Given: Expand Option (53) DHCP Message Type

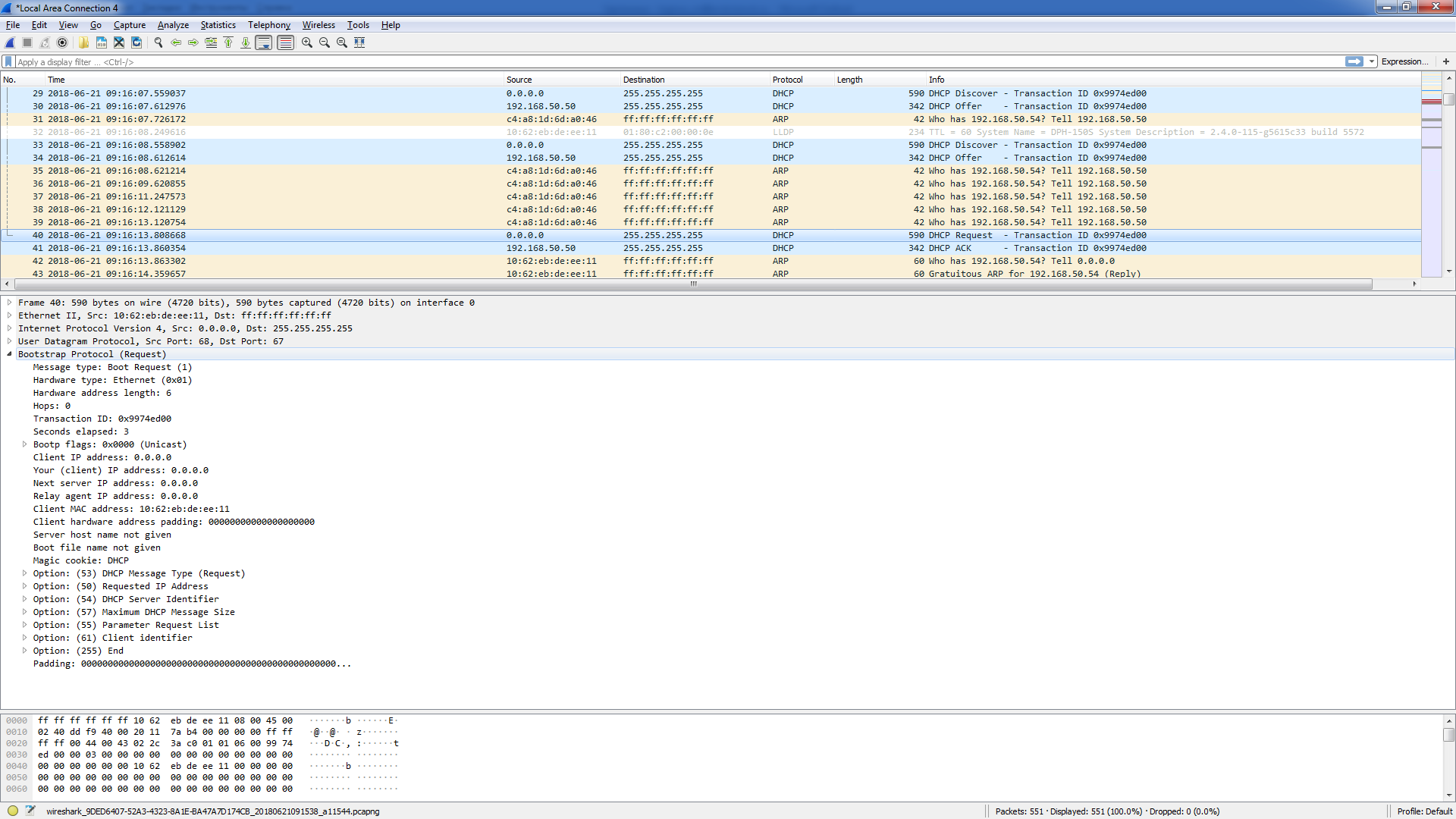Looking at the screenshot, I should click(24, 573).
